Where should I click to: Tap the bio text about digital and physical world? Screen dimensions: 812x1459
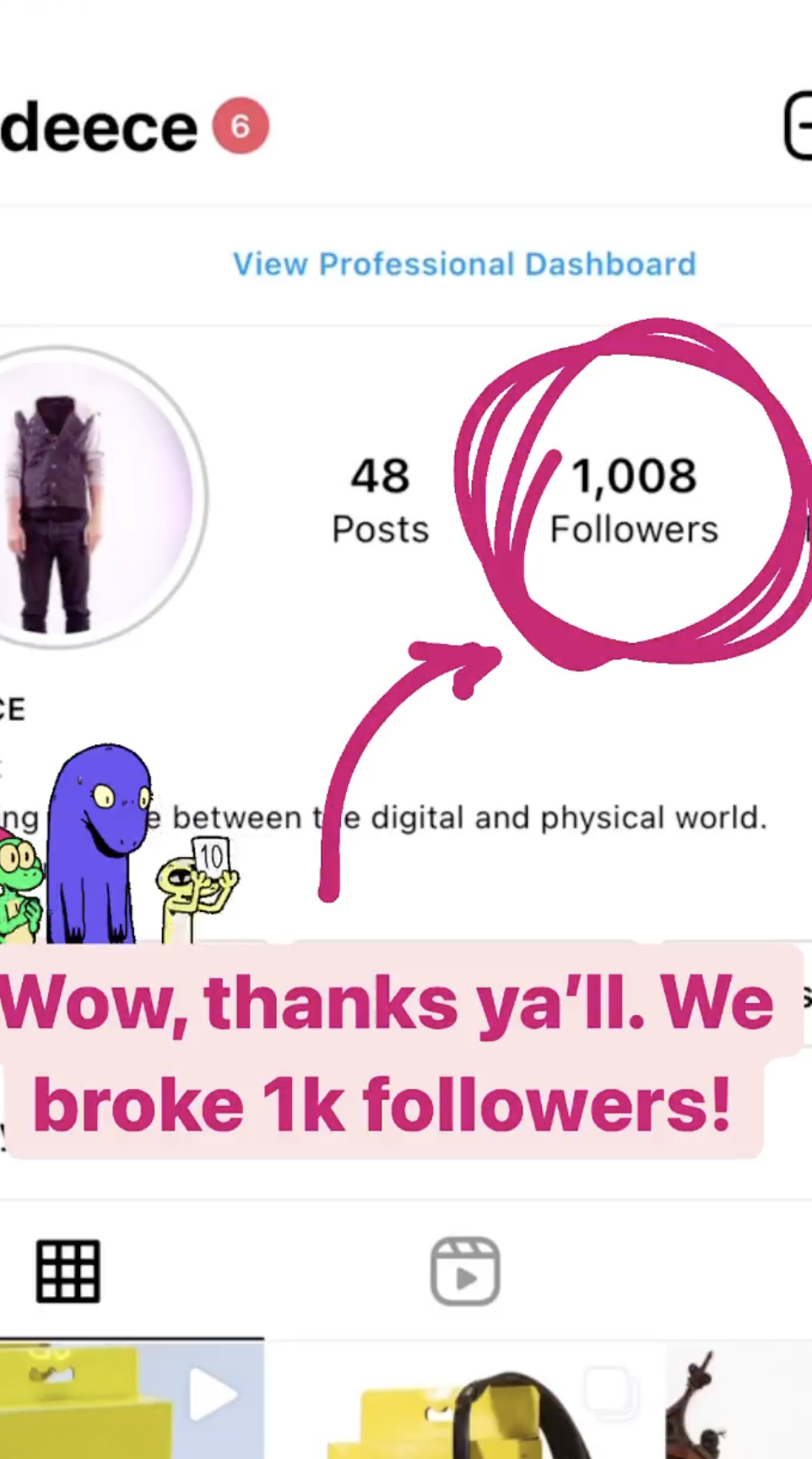point(384,817)
